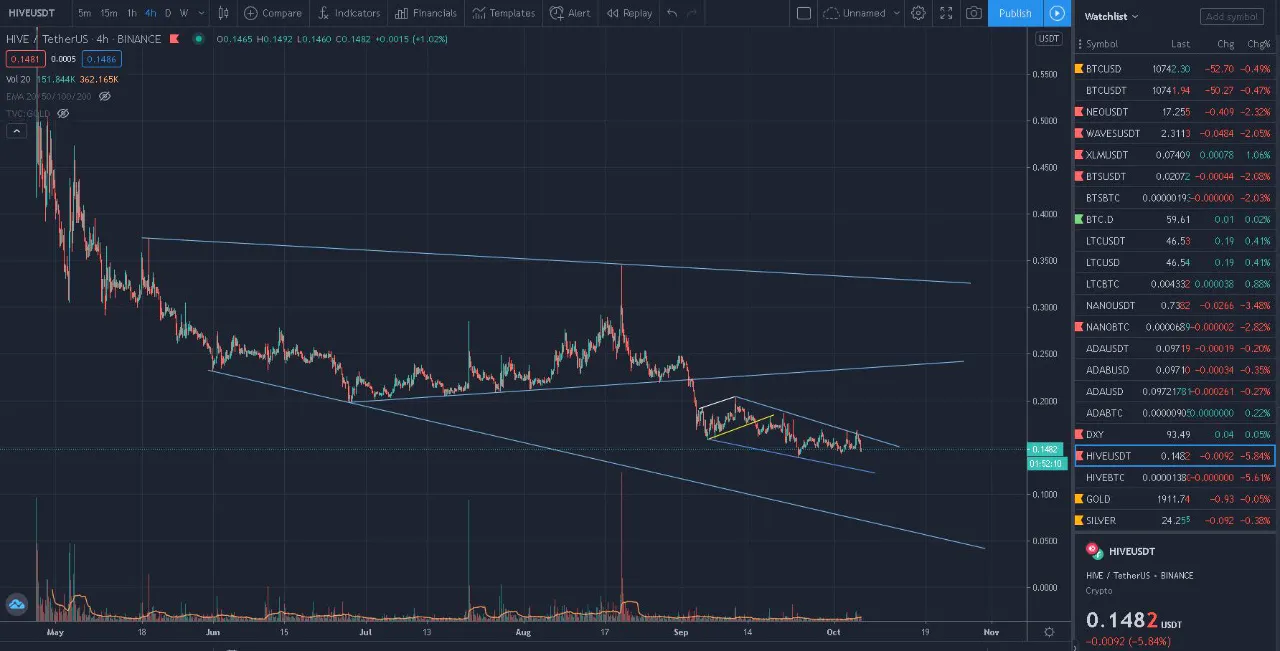This screenshot has width=1280, height=651.
Task: Click the green flag next to BTC.D
Action: pos(1079,219)
